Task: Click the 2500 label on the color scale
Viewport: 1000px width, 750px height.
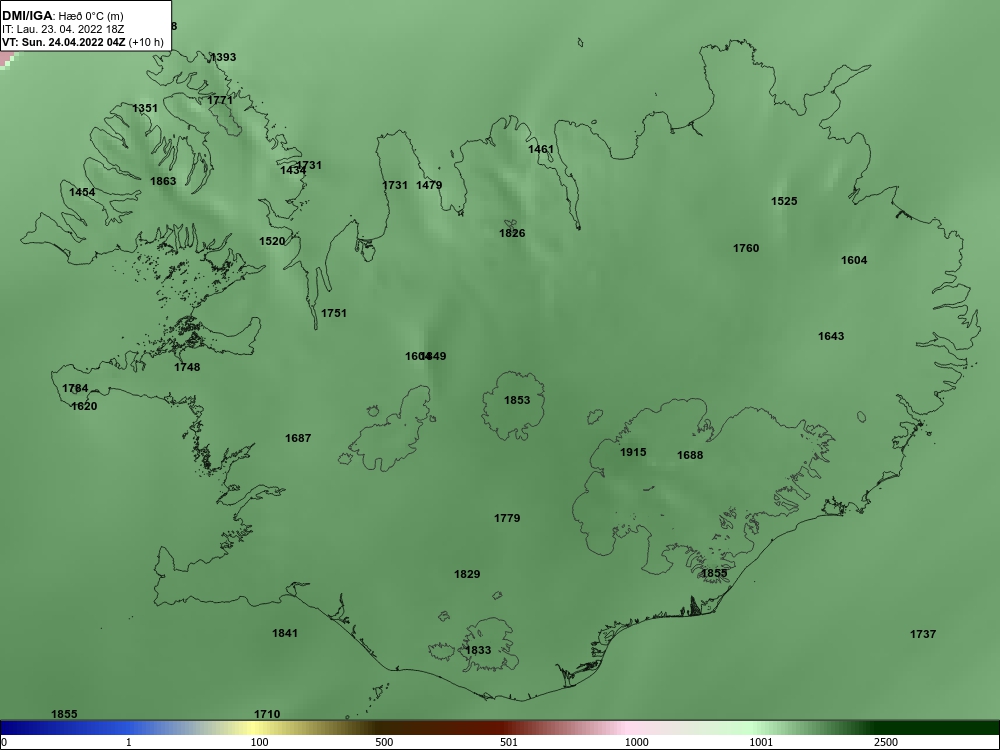Action: point(886,742)
